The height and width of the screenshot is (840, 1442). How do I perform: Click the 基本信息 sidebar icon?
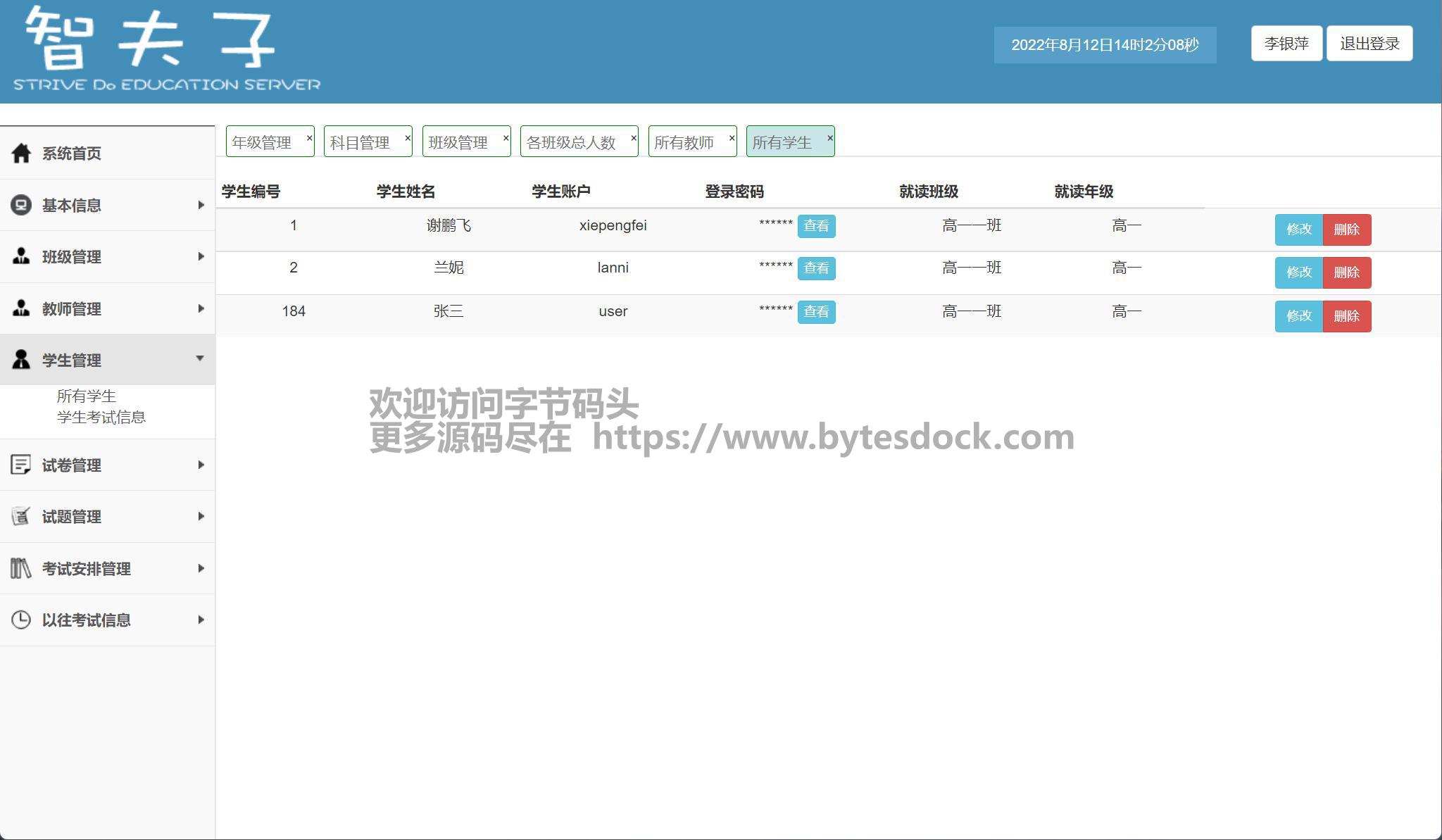21,205
